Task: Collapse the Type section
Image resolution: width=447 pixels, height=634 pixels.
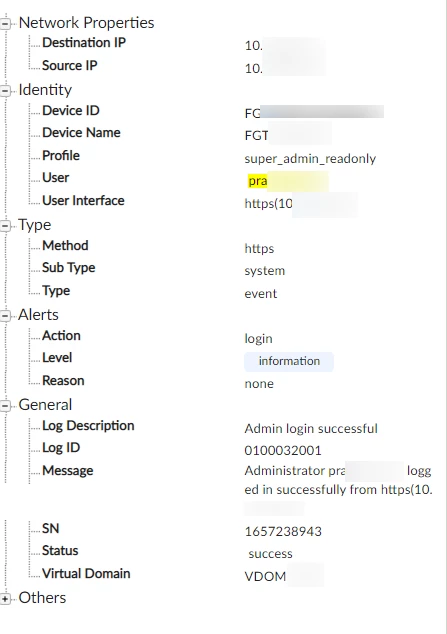Action: [5, 226]
